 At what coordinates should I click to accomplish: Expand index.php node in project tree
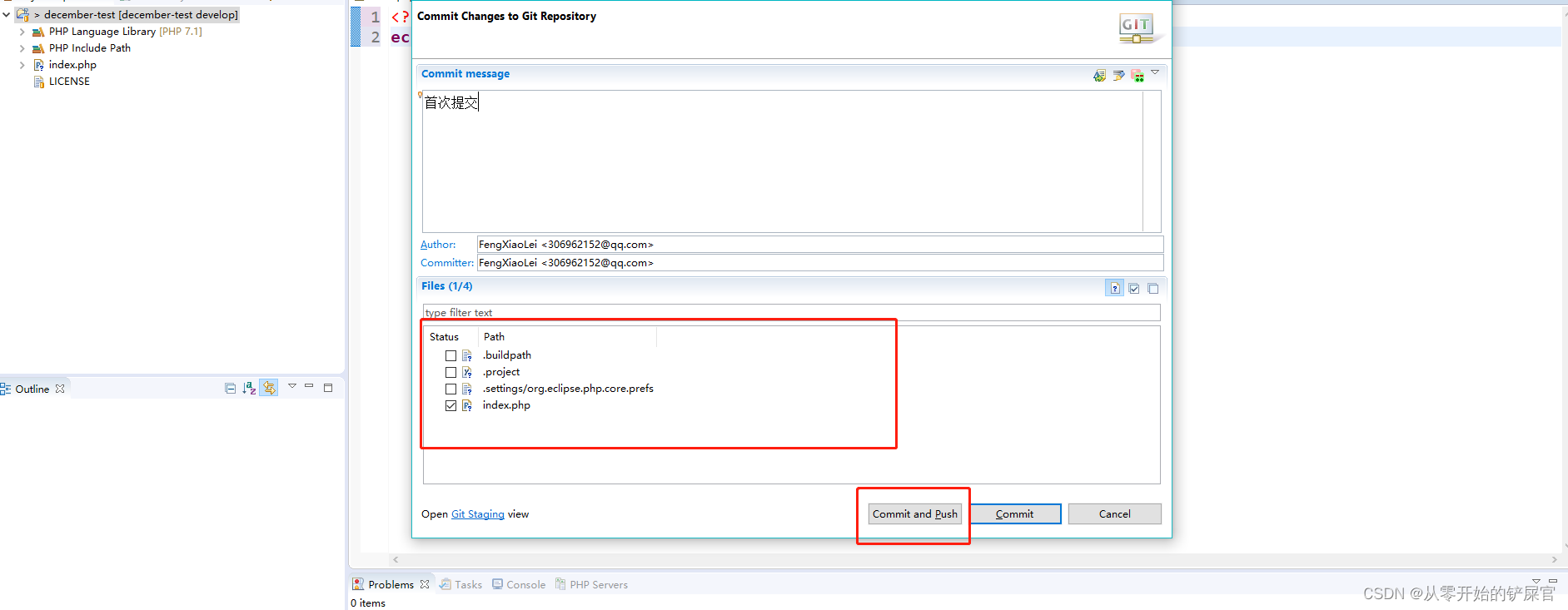[22, 65]
